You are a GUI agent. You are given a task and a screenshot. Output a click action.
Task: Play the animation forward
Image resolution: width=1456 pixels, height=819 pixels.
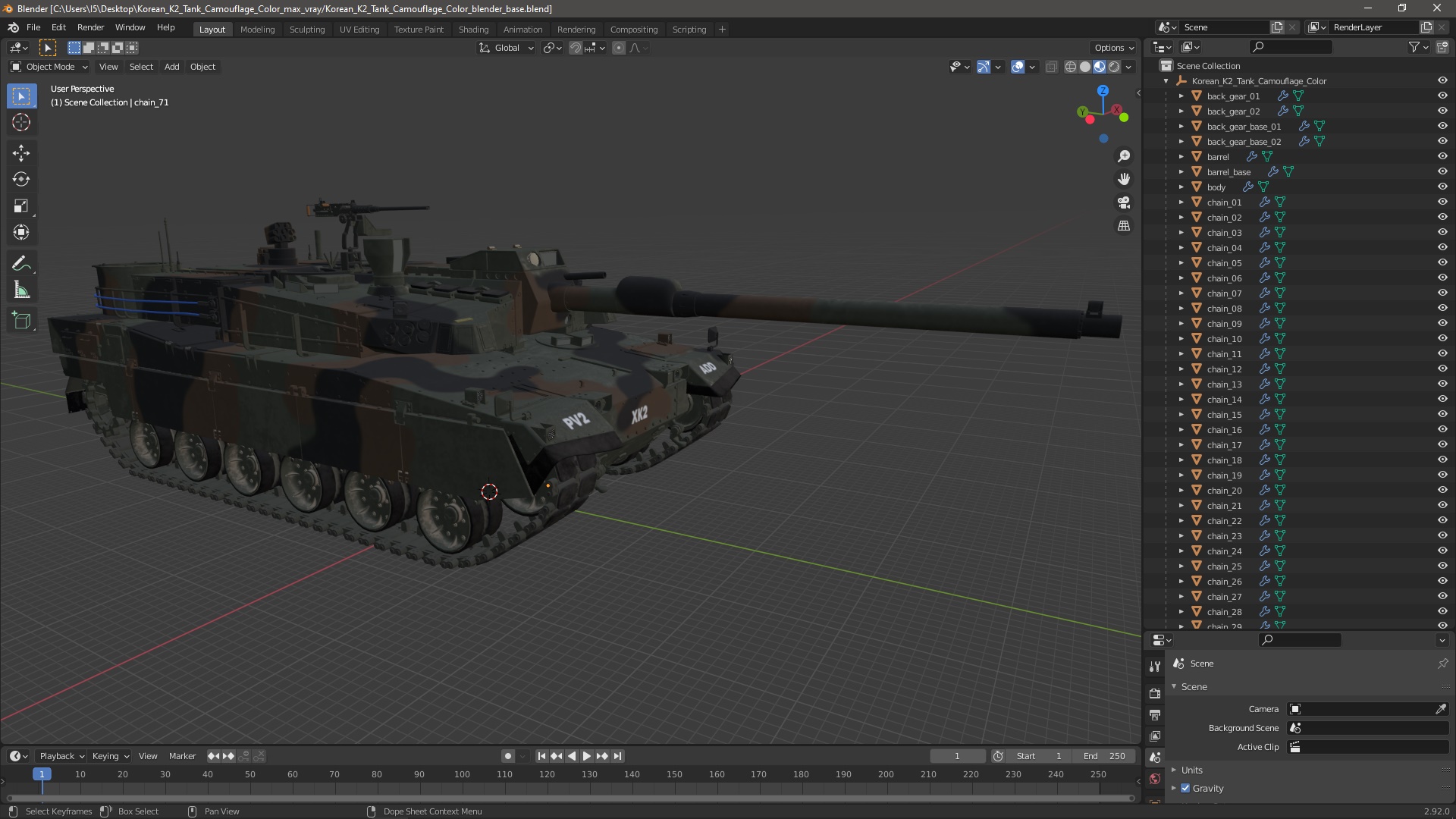coord(586,756)
